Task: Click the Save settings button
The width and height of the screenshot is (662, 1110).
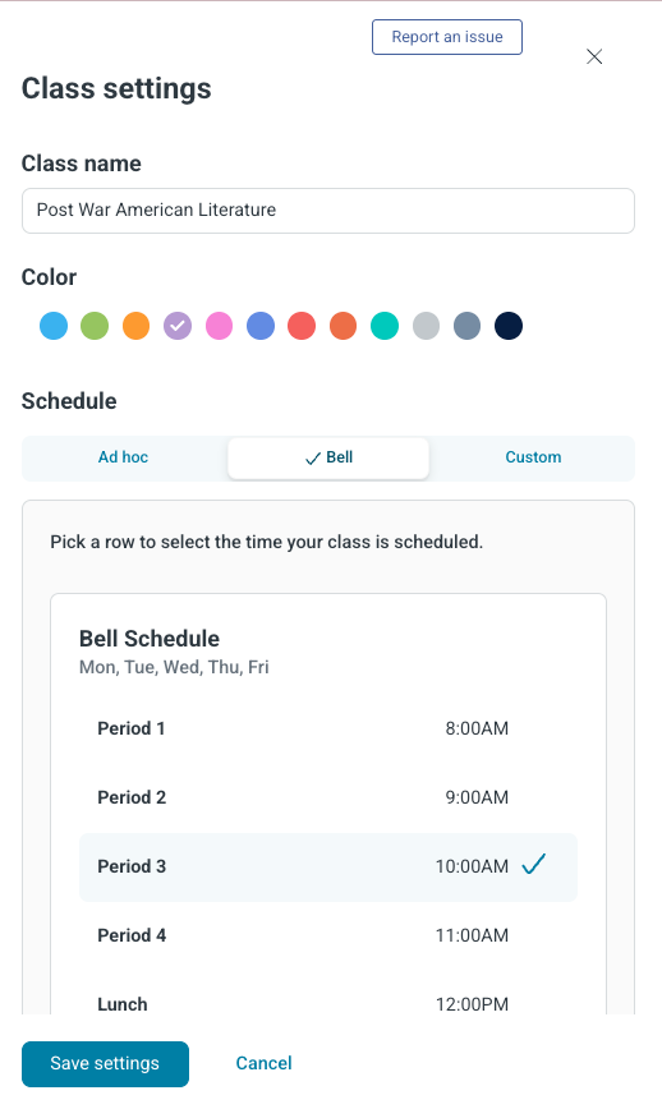Action: (x=105, y=1064)
